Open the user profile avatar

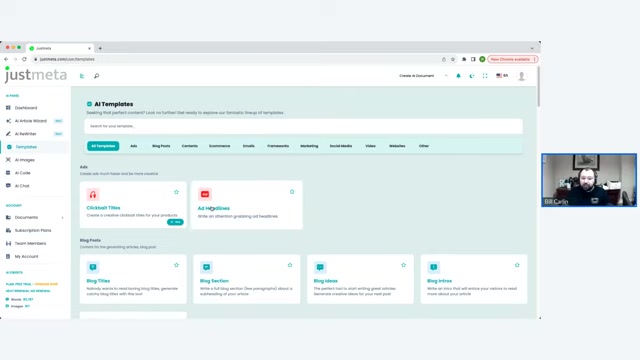point(521,76)
